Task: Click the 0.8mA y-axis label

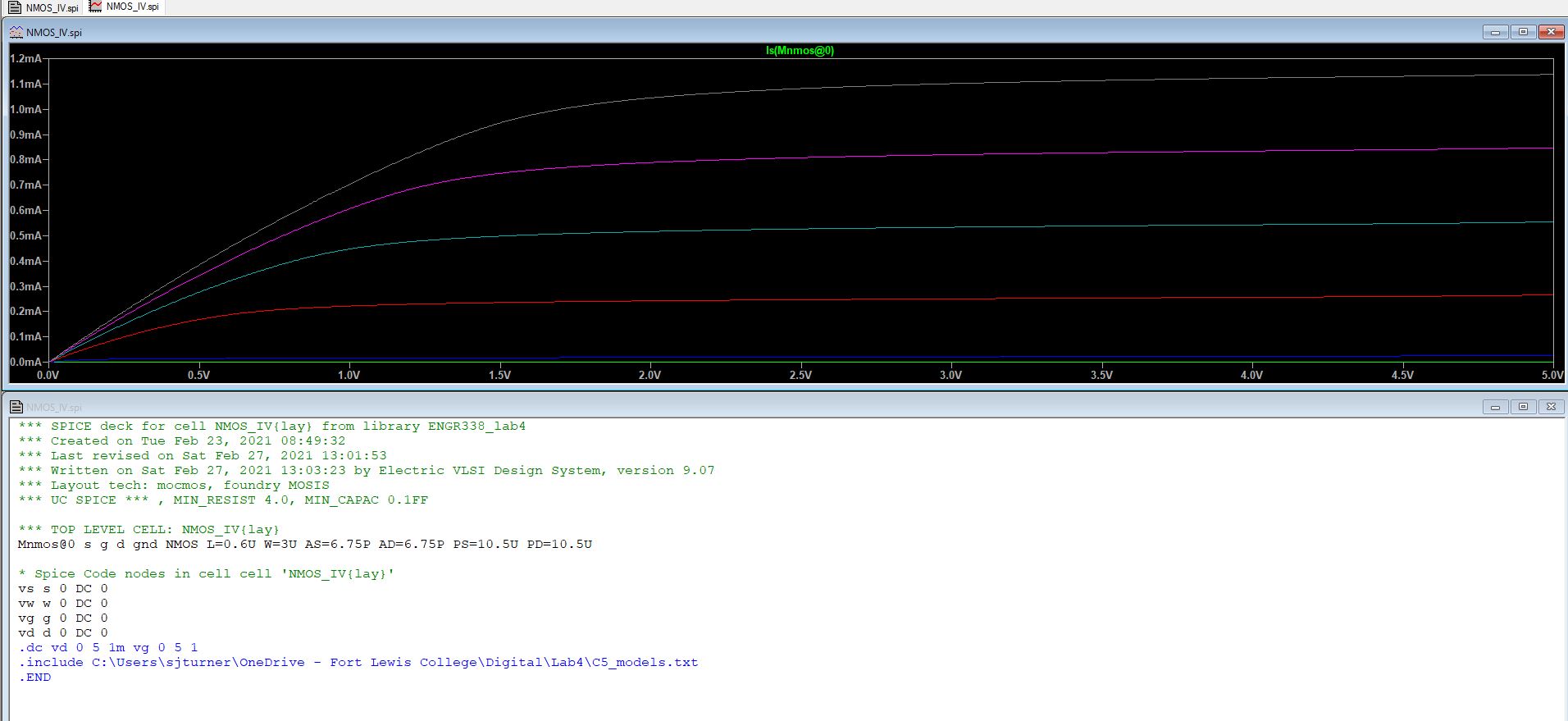Action: click(25, 159)
